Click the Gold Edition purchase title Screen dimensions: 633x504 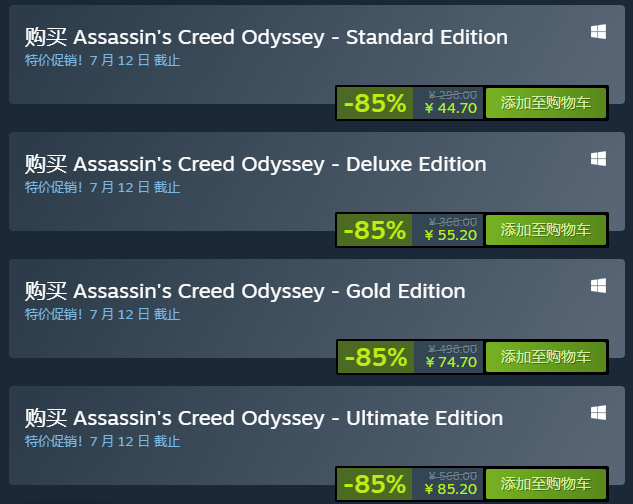click(245, 291)
